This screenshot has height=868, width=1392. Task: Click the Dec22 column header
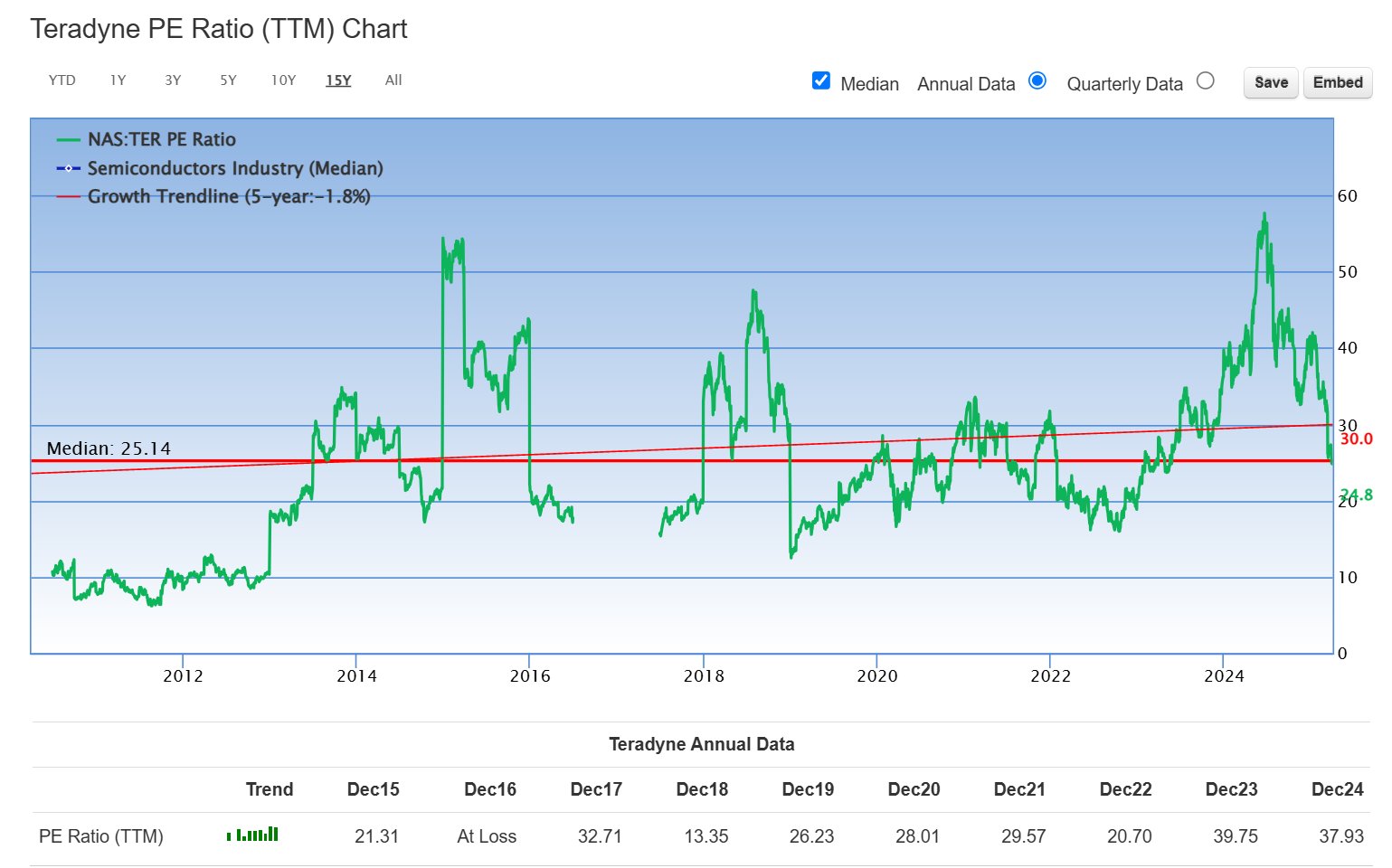[1125, 789]
